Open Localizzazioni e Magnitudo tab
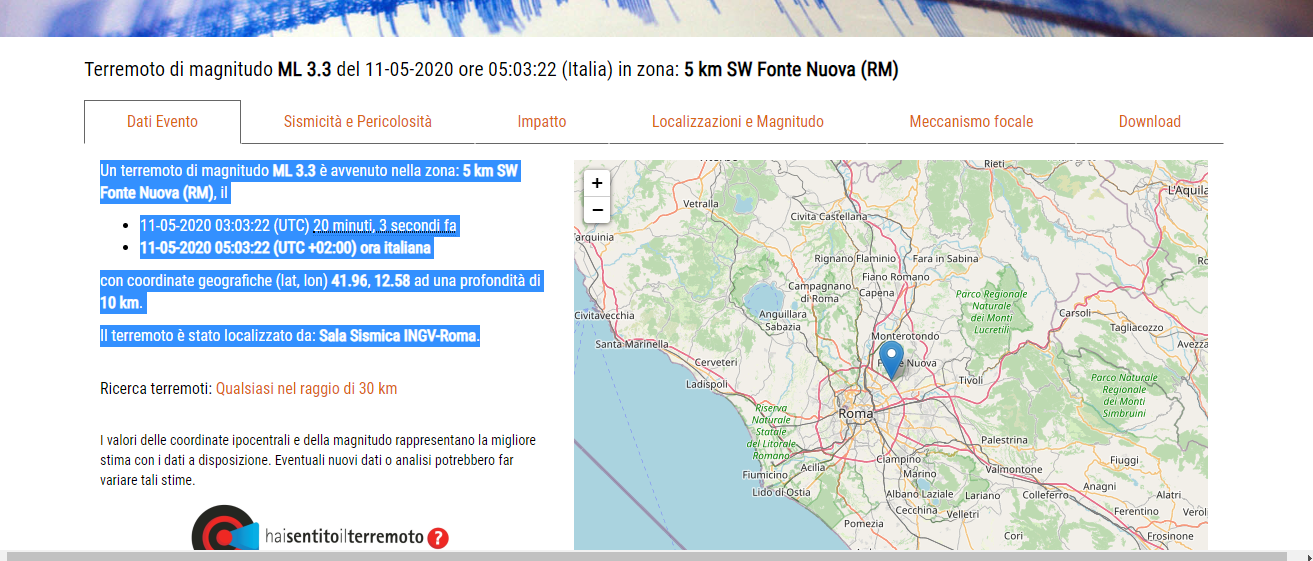This screenshot has width=1313, height=561. pos(738,122)
